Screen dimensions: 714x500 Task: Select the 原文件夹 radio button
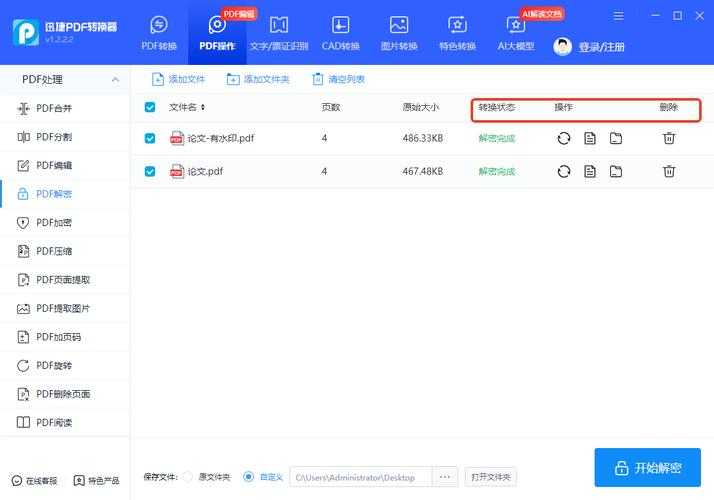[187, 477]
